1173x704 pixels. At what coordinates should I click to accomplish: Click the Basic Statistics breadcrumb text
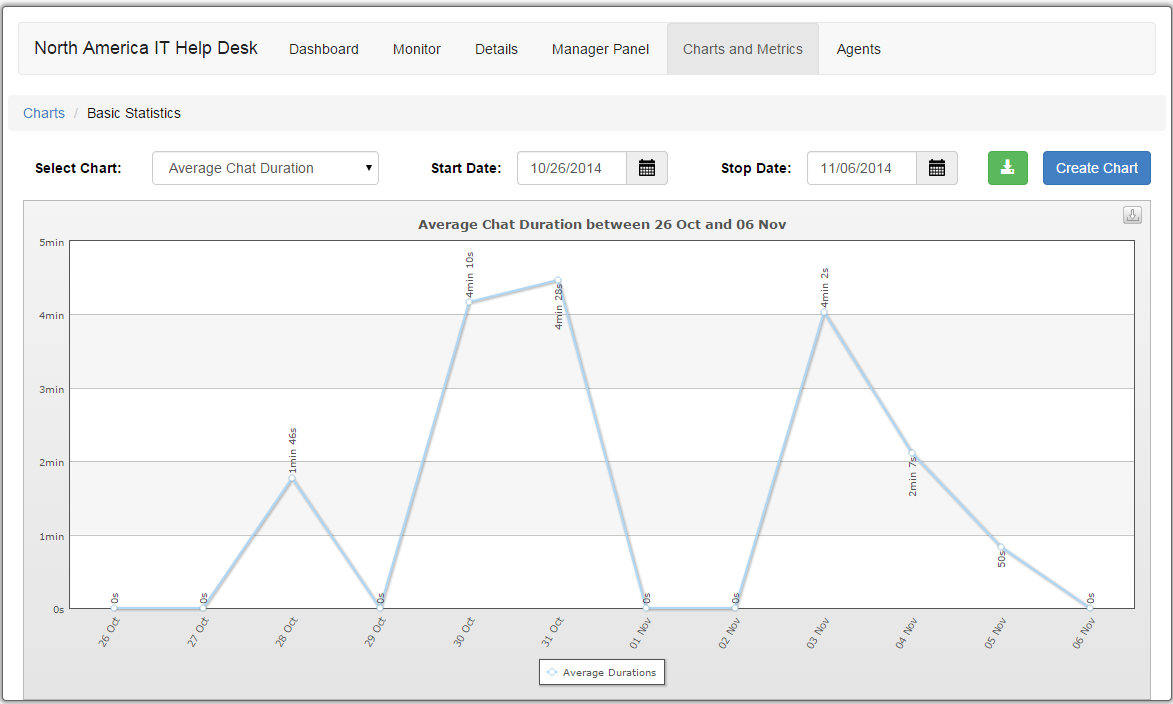(134, 113)
